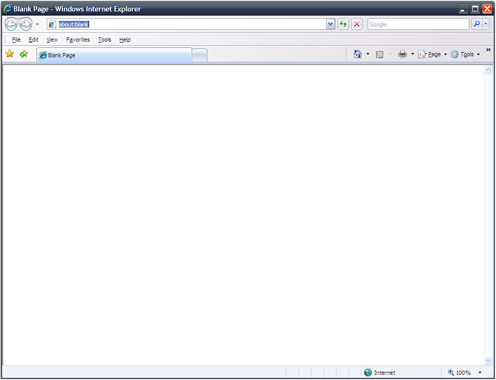Screen dimensions: 496x380
Task: Click the red Stop loading icon
Action: (357, 24)
